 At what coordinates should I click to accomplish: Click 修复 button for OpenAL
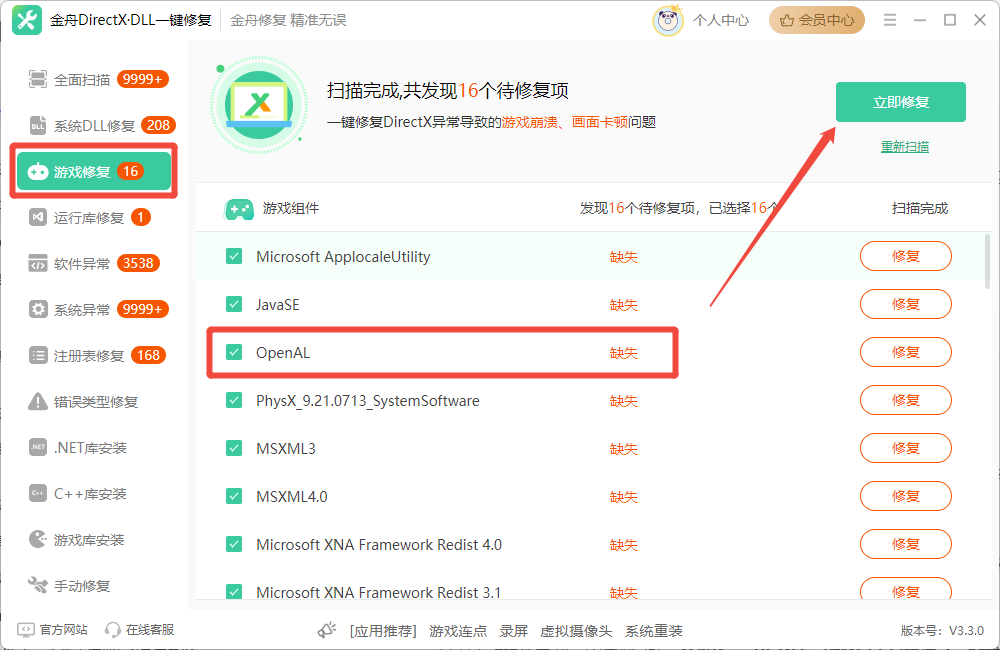[906, 352]
